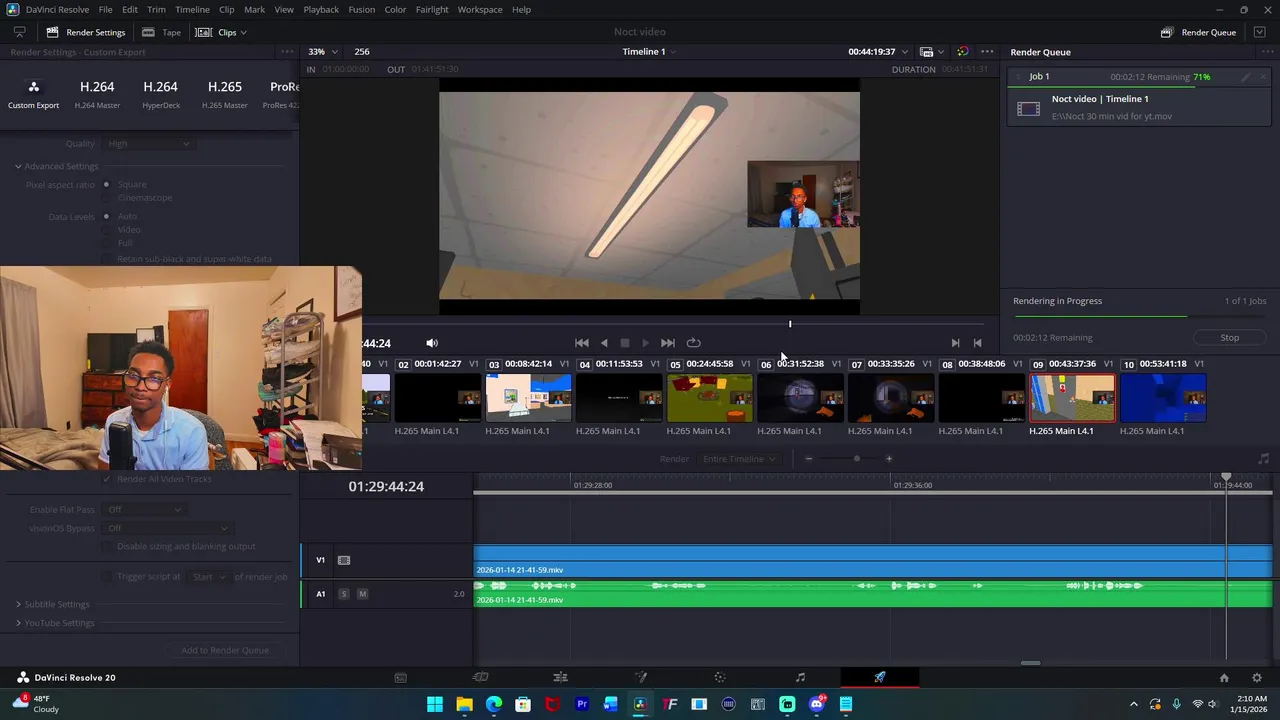Open the Quality dropdown
Viewport: 1280px width, 720px height.
[x=147, y=144]
